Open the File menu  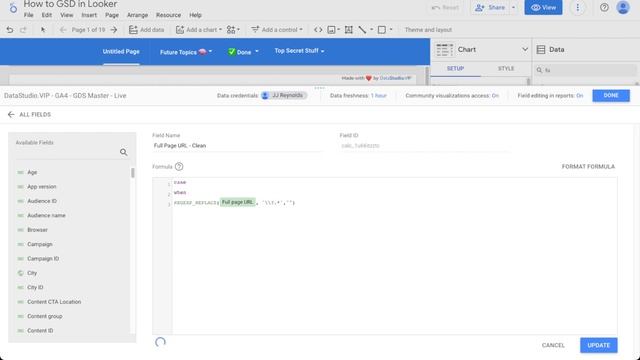pyautogui.click(x=29, y=15)
